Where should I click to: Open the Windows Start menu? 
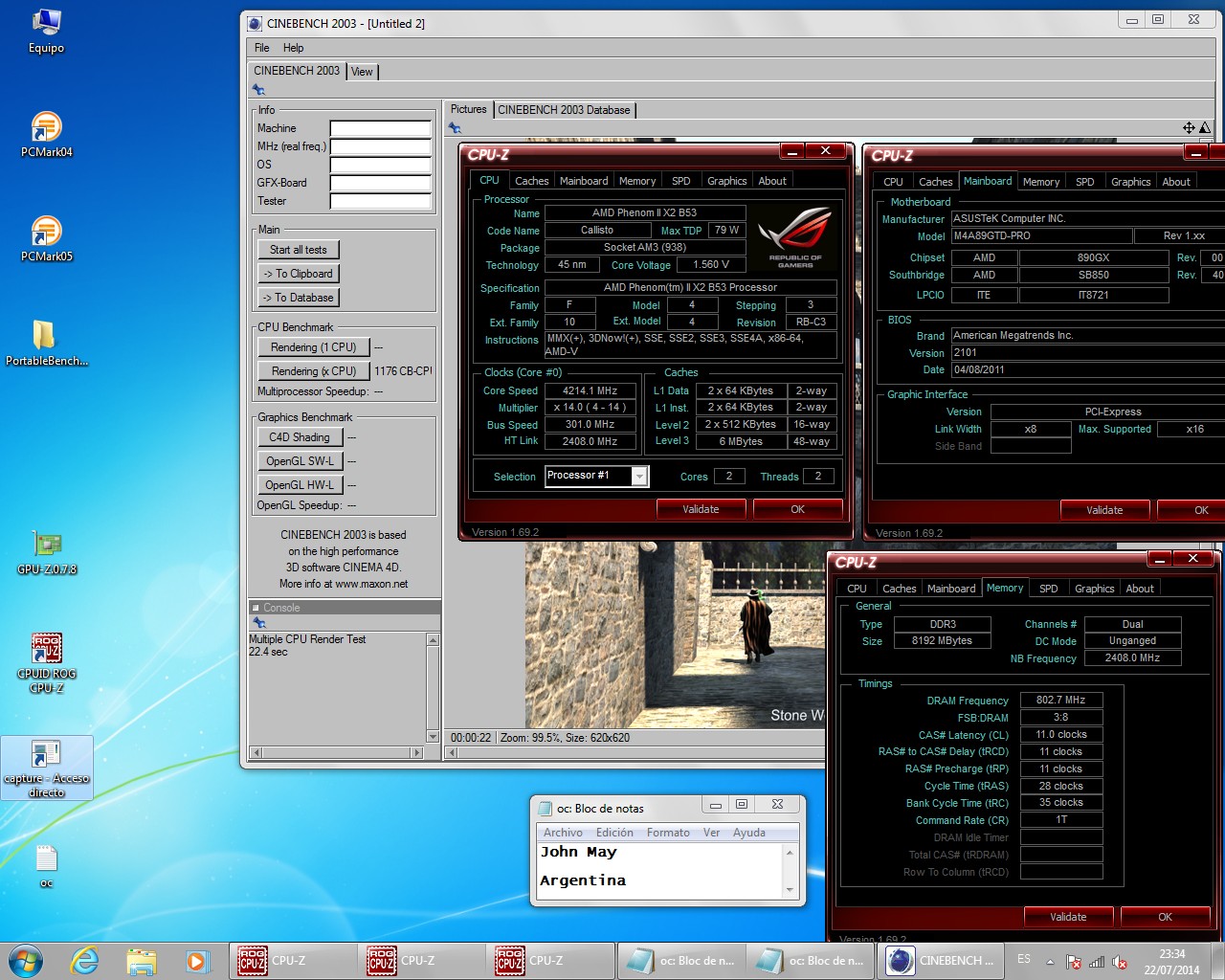[25, 961]
